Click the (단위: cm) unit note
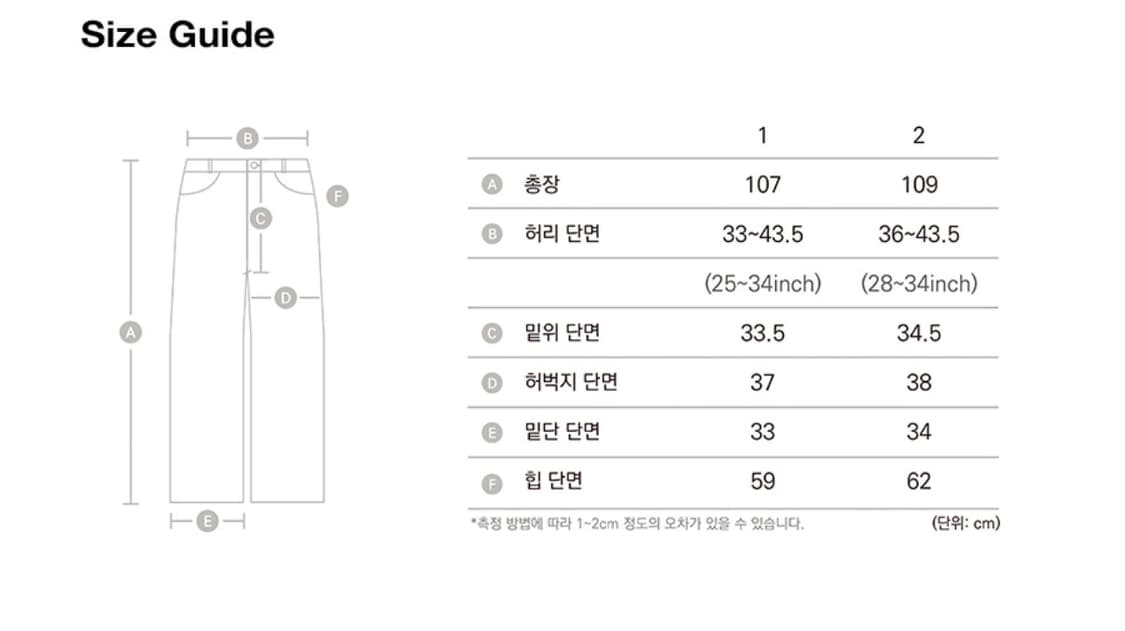Screen dimensions: 1125x631 (x=965, y=523)
